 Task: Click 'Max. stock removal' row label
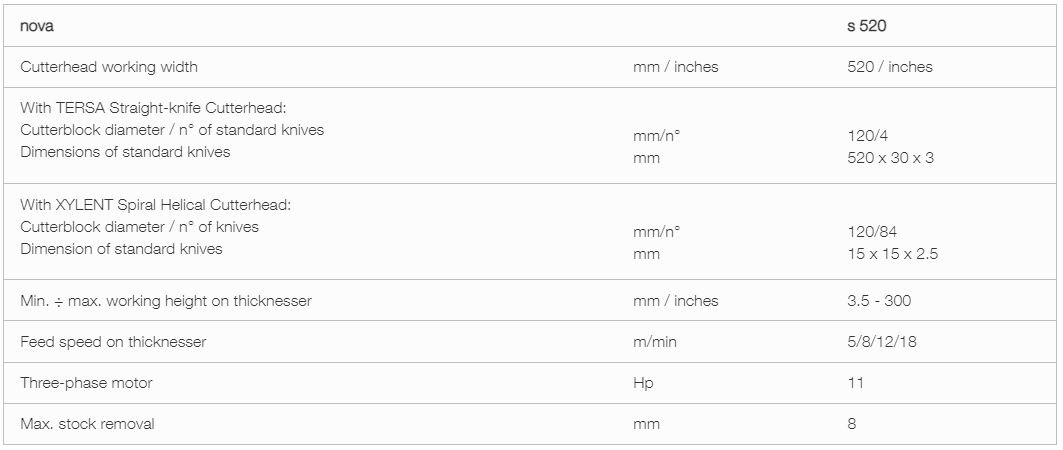click(87, 425)
